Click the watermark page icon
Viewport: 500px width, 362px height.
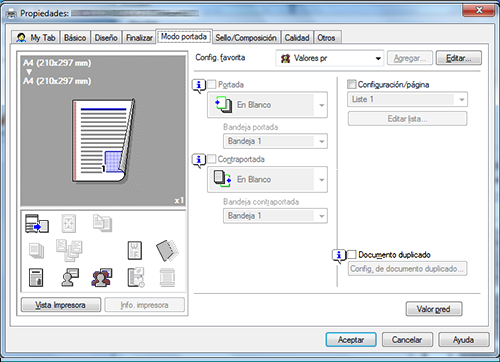pos(135,251)
